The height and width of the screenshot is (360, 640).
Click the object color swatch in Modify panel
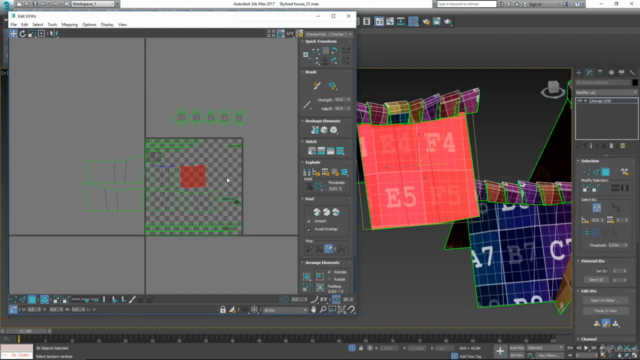coord(635,82)
